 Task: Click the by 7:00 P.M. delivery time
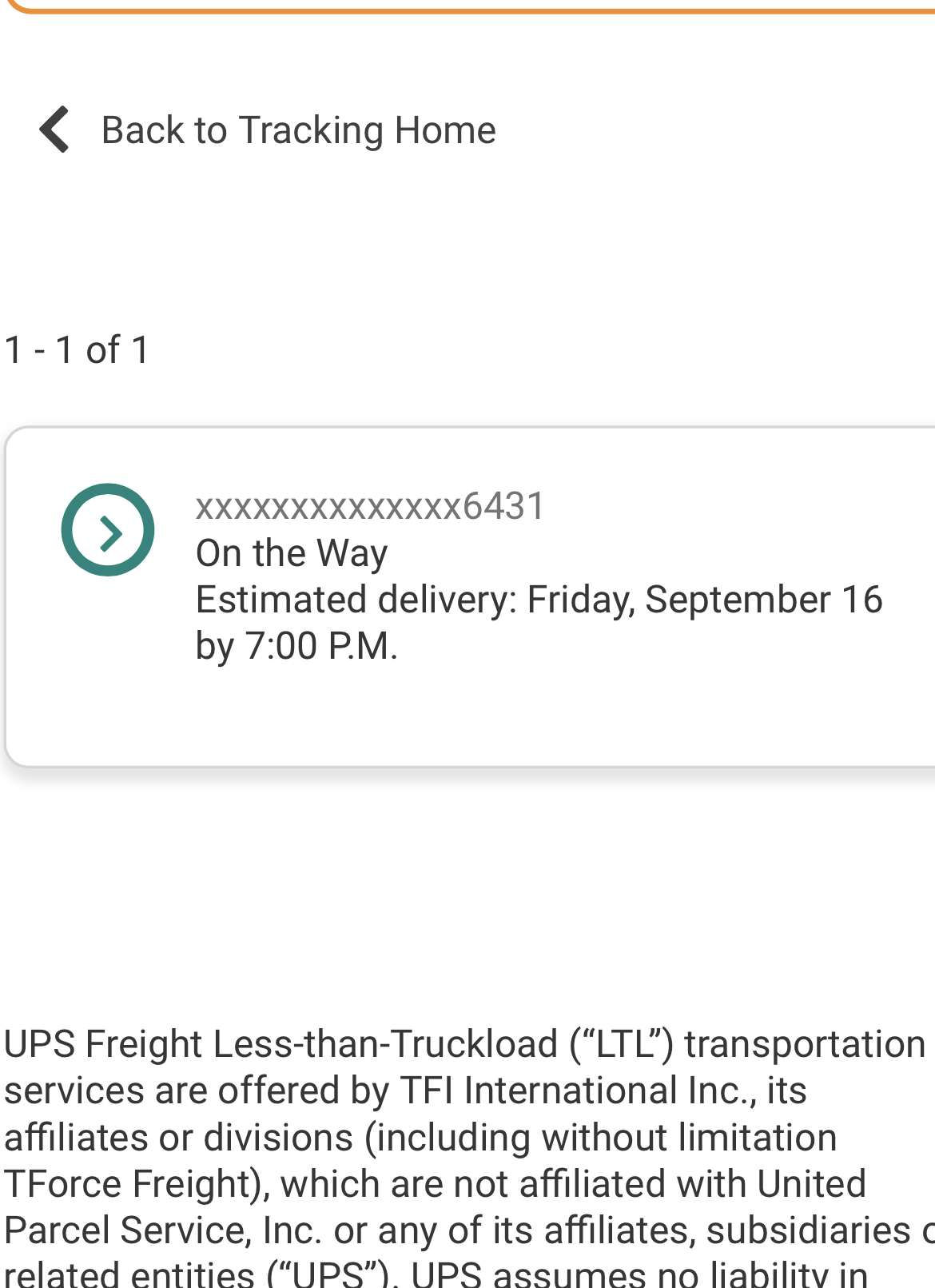(x=296, y=646)
